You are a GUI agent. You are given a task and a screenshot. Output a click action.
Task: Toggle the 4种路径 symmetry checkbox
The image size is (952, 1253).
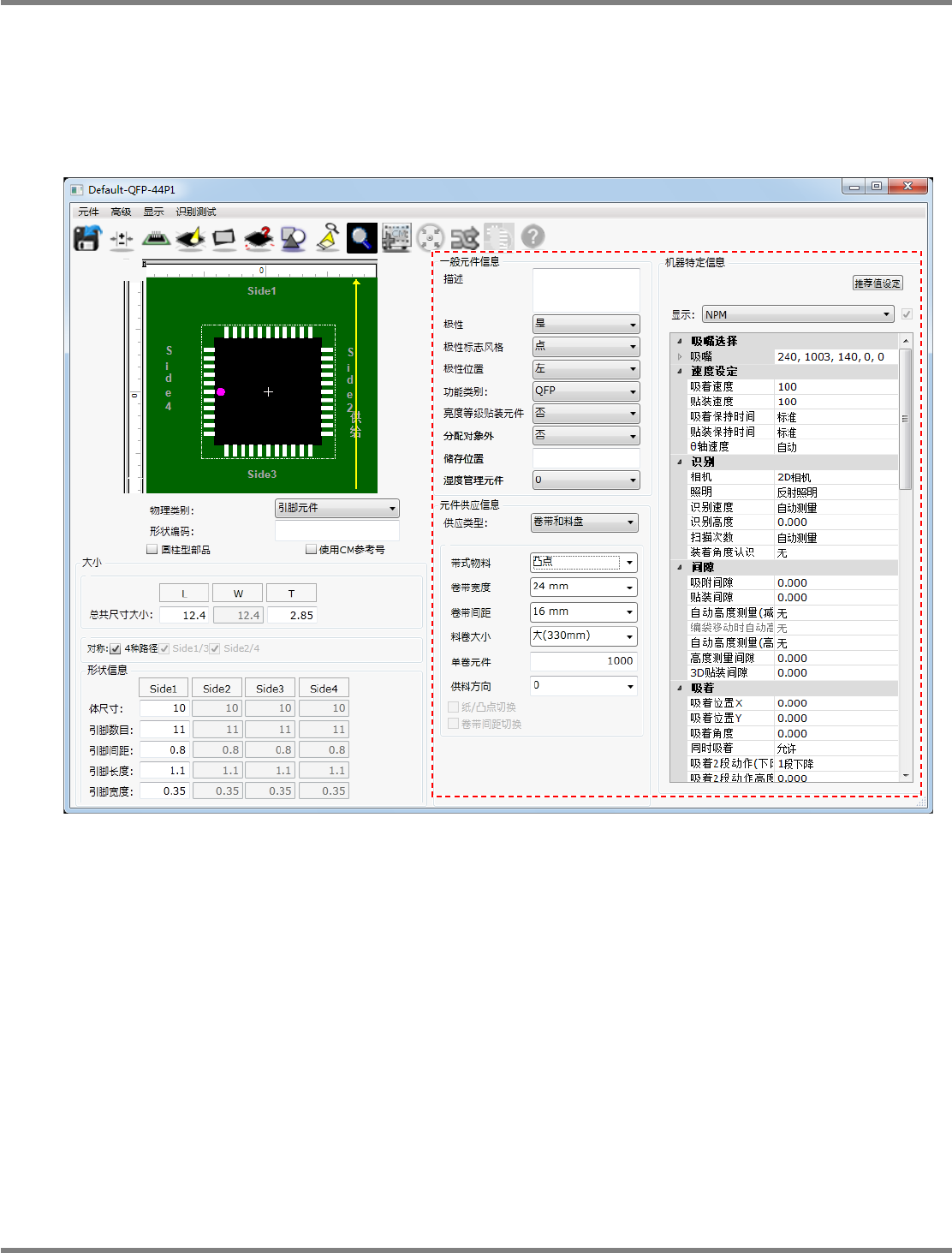(x=116, y=649)
